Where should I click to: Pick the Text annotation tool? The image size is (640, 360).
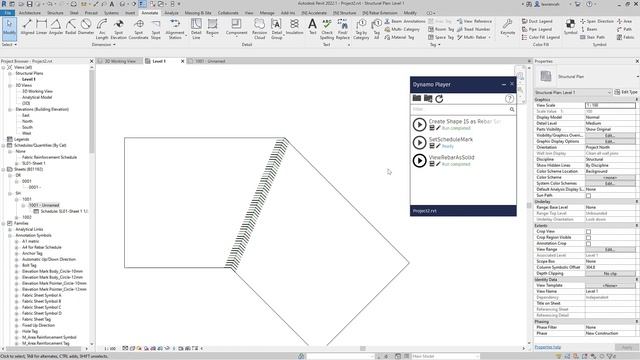tap(312, 27)
